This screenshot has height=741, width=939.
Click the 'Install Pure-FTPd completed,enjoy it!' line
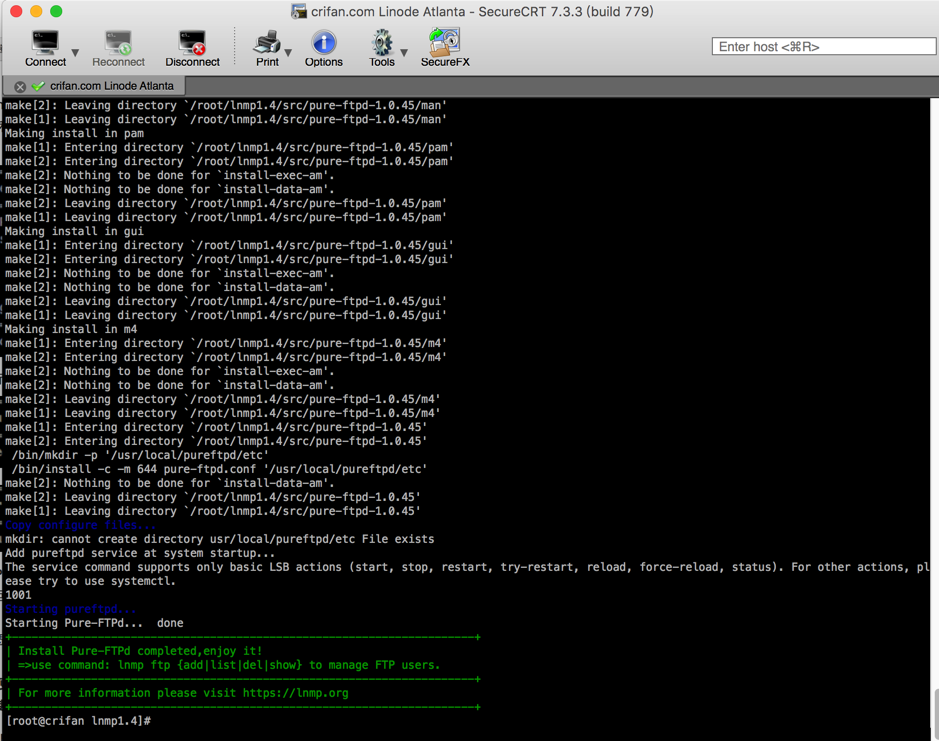(140, 651)
